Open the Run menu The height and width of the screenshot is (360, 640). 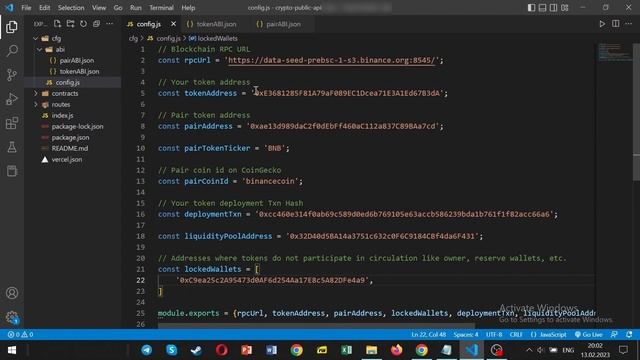tap(136, 8)
